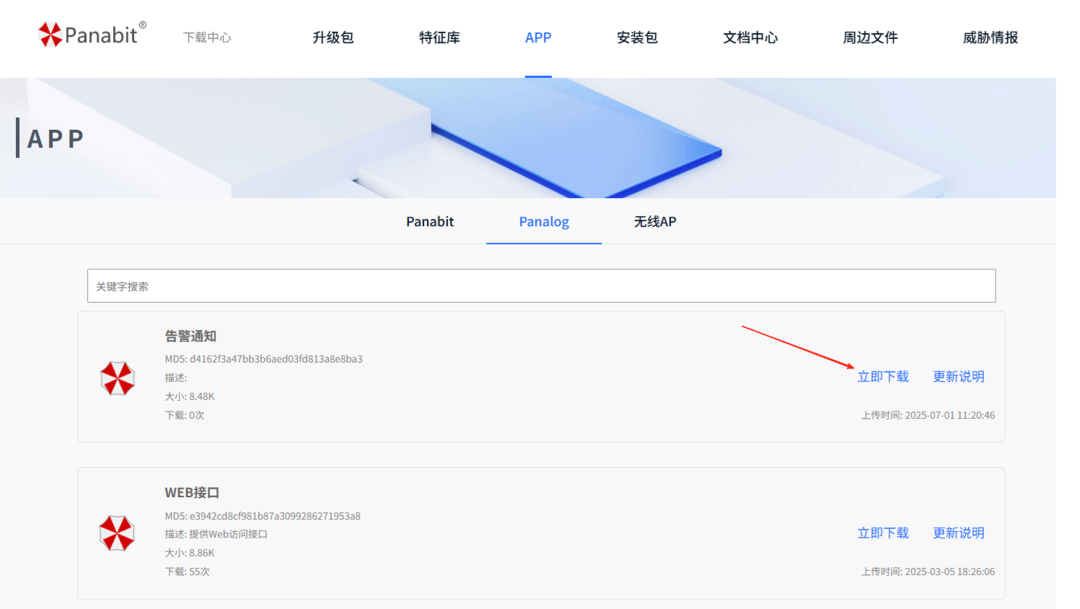Click the 大小: 8.48K text
Viewport: 1080px width, 609px height.
pos(189,396)
